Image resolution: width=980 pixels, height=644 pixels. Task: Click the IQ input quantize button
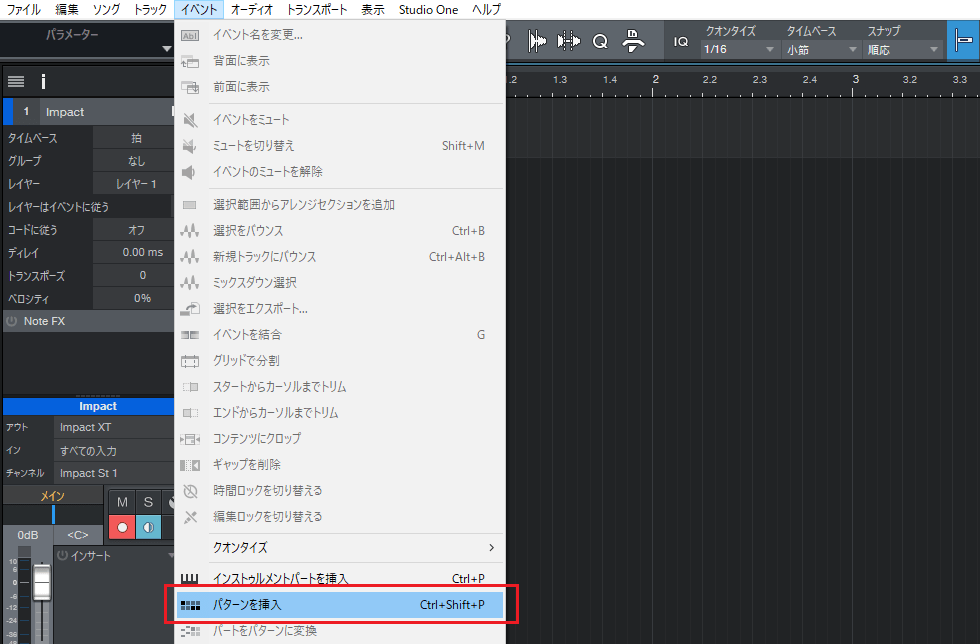681,41
